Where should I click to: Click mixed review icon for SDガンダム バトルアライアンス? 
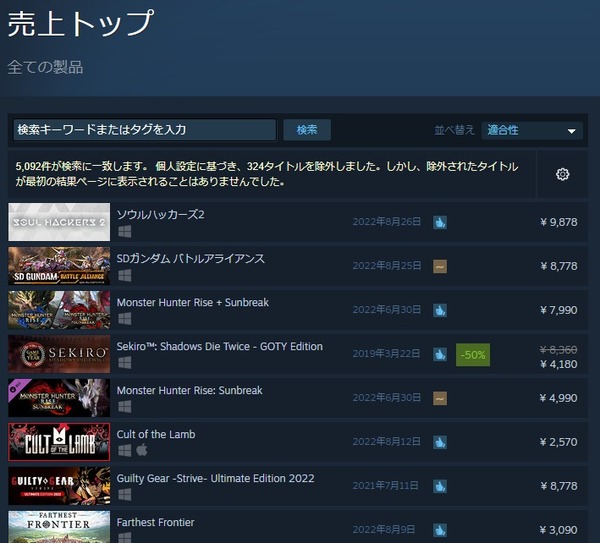[x=440, y=266]
